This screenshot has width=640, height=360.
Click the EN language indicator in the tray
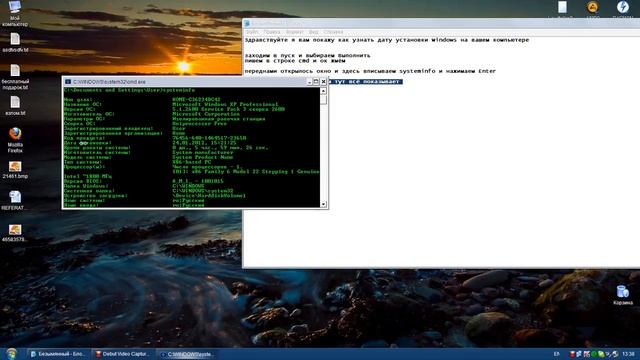point(557,354)
